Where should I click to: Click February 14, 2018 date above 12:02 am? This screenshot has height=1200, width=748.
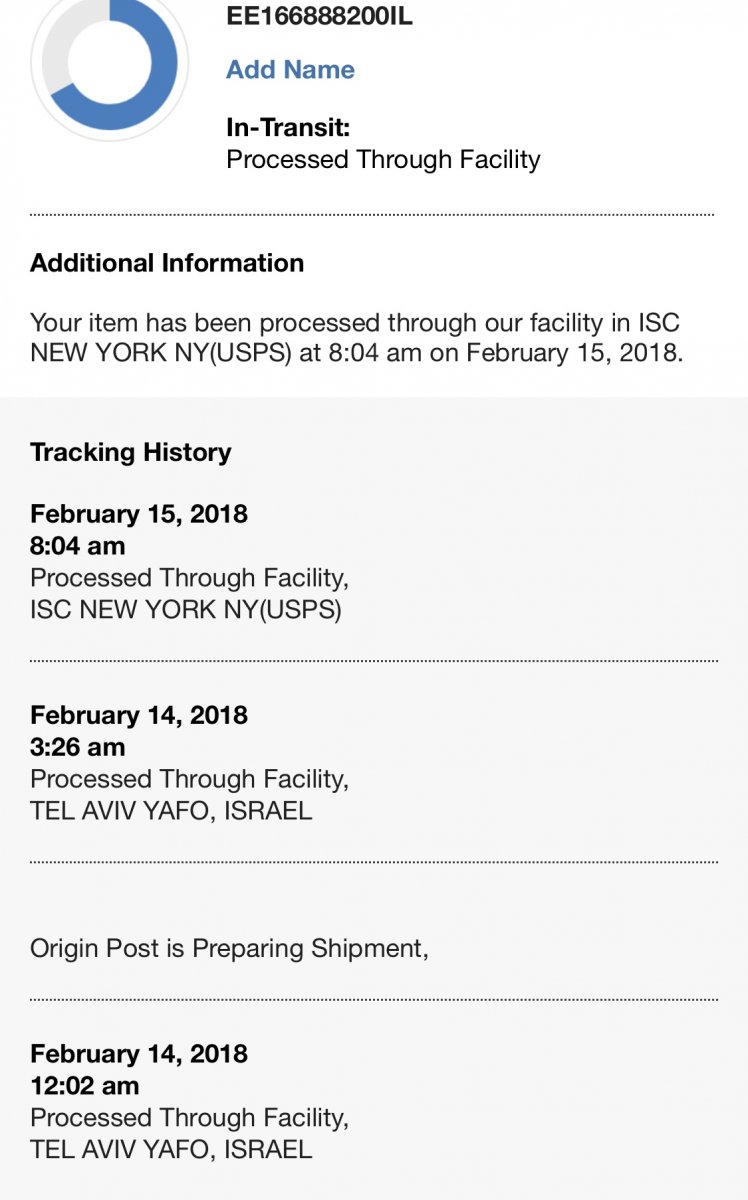point(139,1054)
